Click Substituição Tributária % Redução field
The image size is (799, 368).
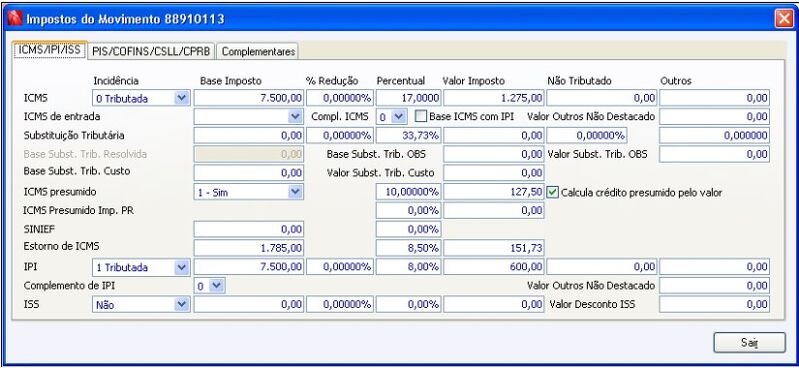coord(340,136)
